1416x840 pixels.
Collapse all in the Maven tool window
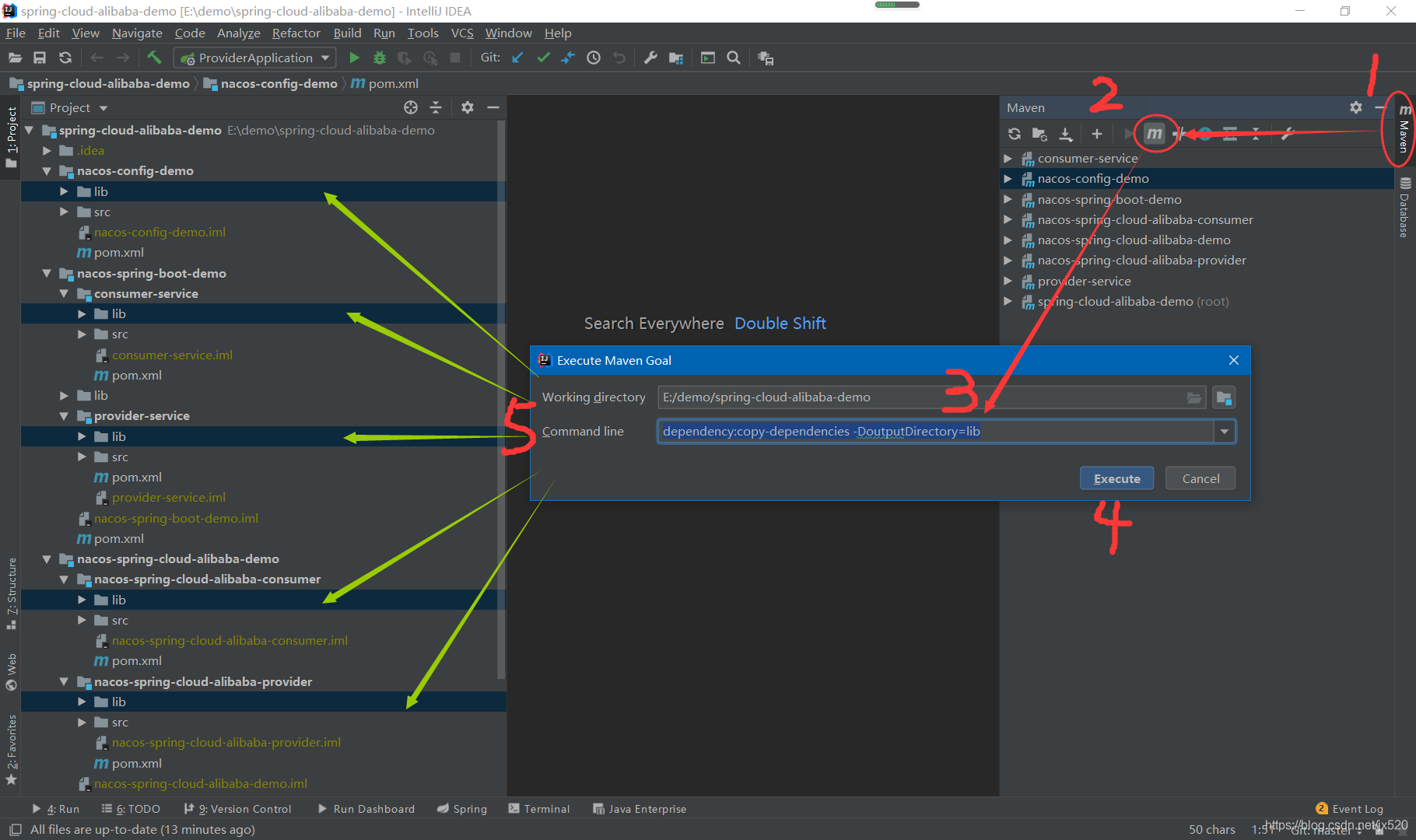(1256, 134)
